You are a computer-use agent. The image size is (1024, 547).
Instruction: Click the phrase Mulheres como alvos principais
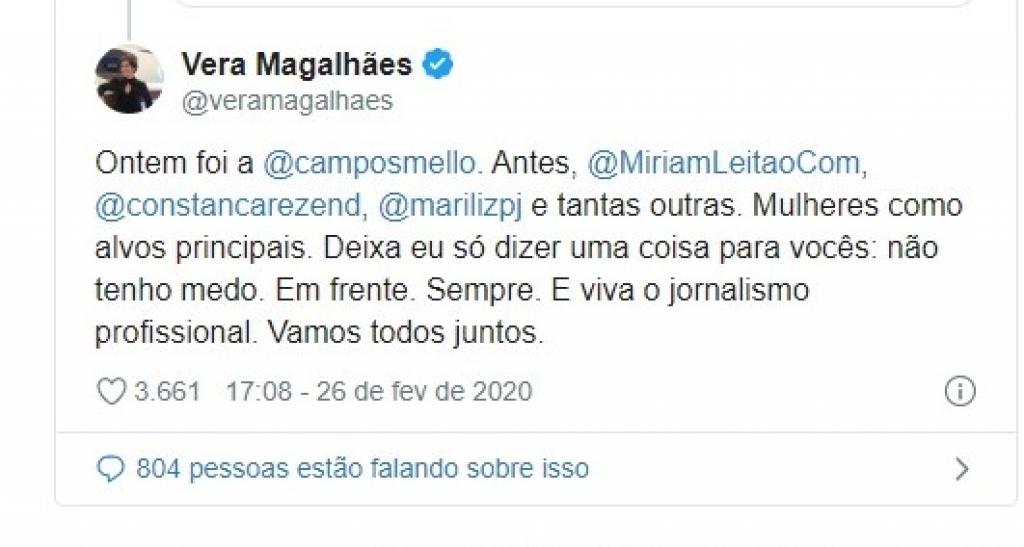coord(529,227)
